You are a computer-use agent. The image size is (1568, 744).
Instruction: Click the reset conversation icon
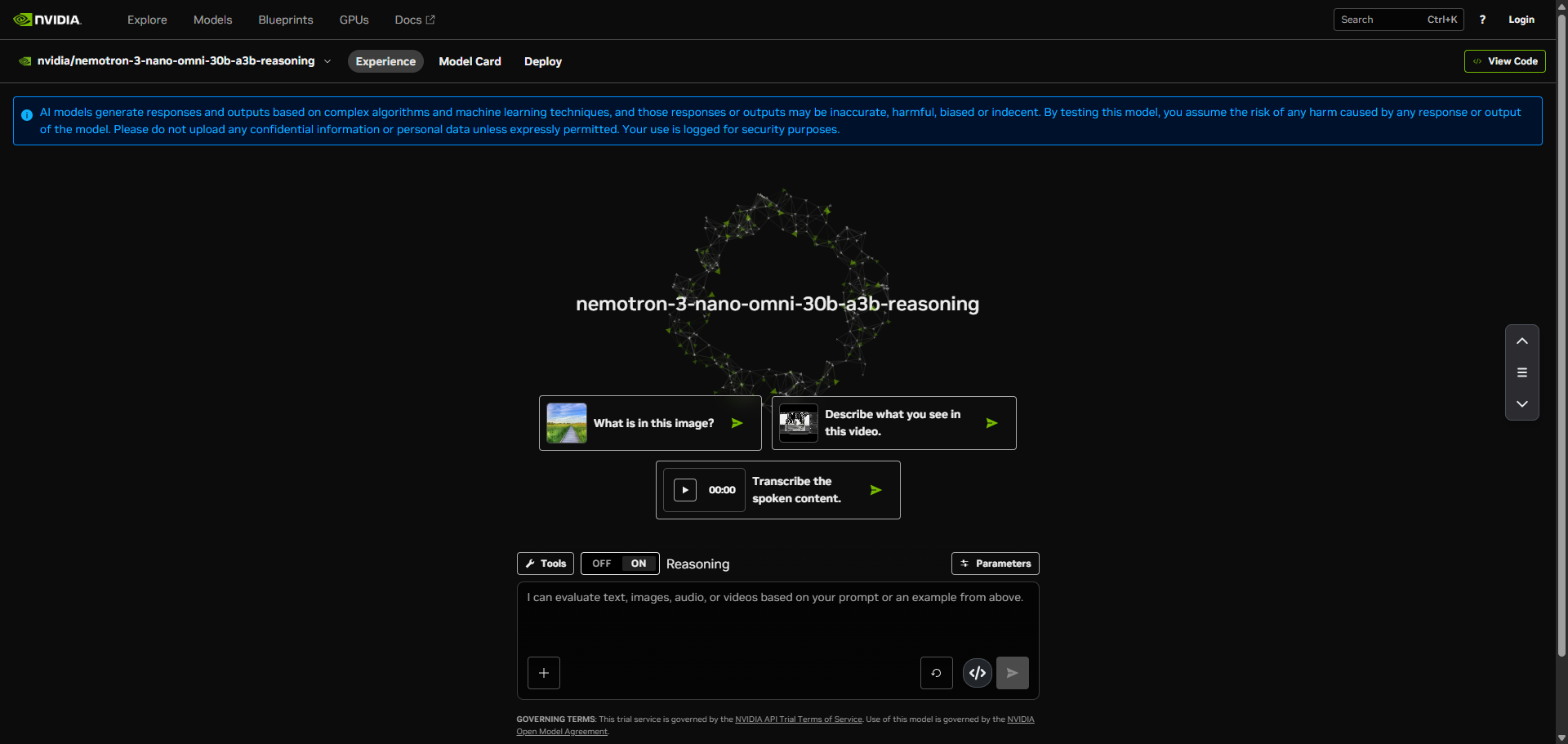937,673
